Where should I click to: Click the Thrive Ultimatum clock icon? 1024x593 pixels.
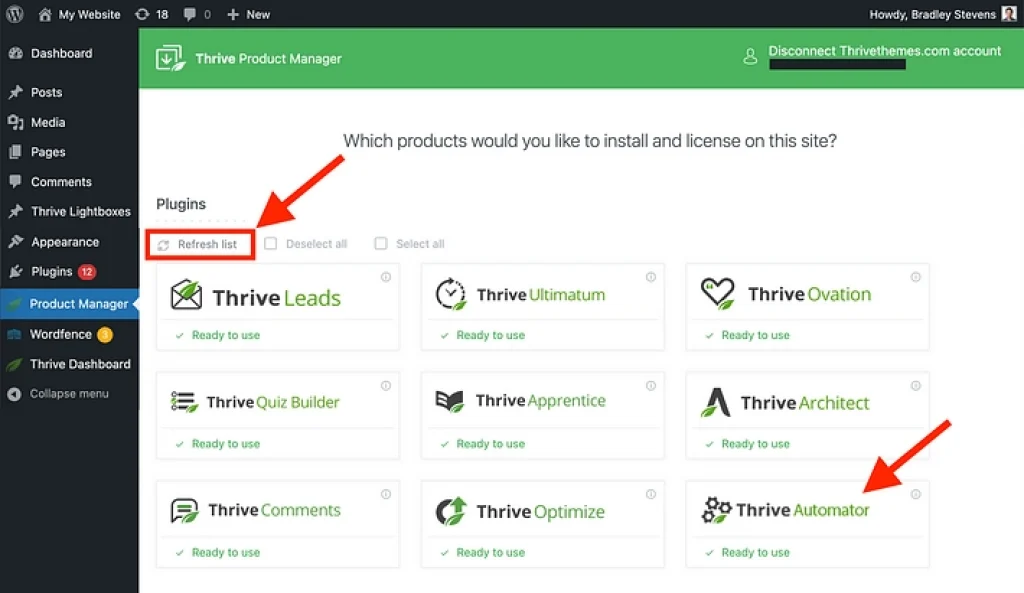tap(451, 294)
